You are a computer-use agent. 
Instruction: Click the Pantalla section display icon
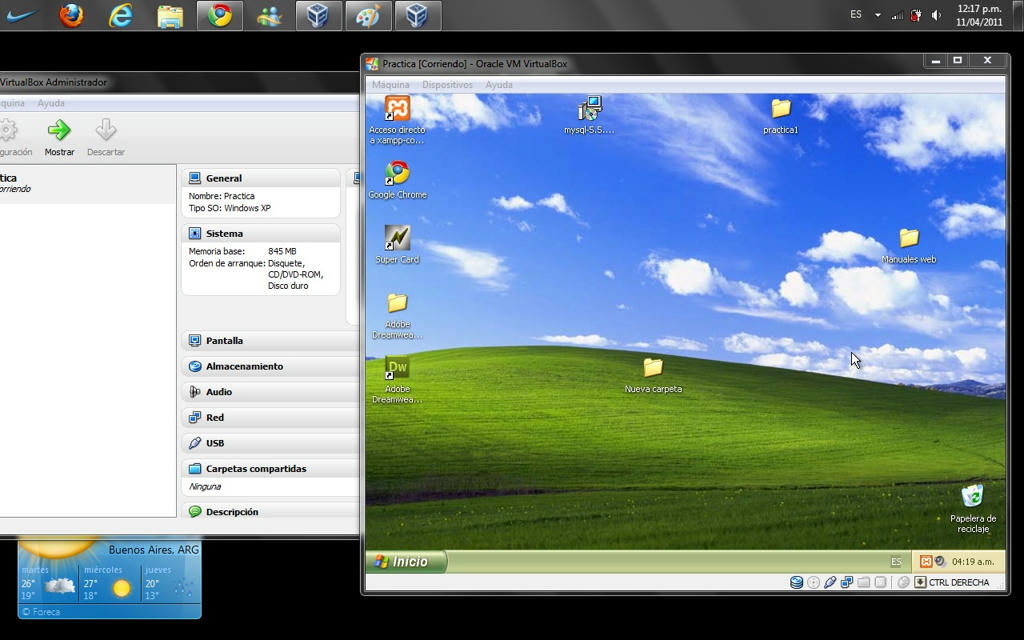click(195, 340)
